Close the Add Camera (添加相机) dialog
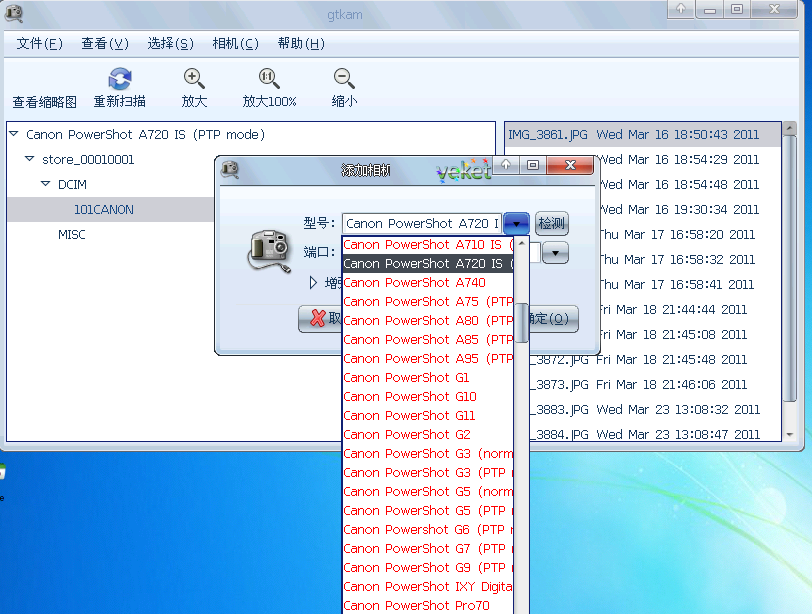The image size is (812, 614). click(x=570, y=165)
